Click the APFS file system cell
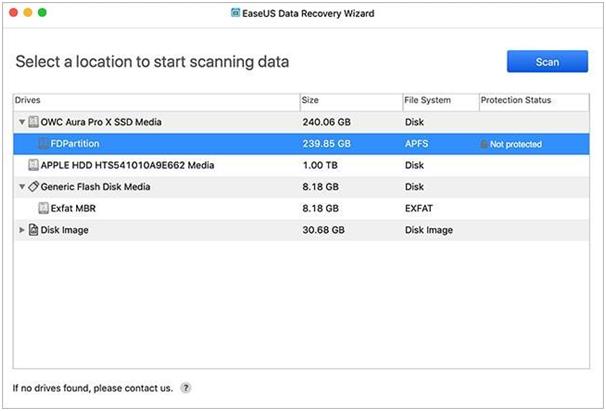Screen dimensions: 606x411 (x=417, y=144)
